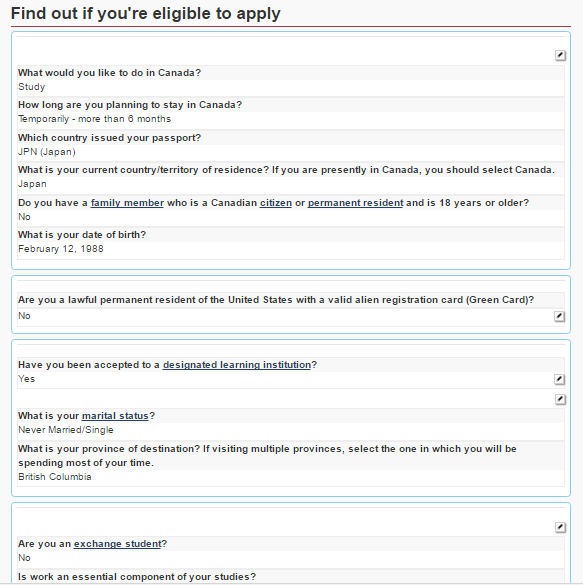Click the edit pencil above marital status question

pos(560,400)
